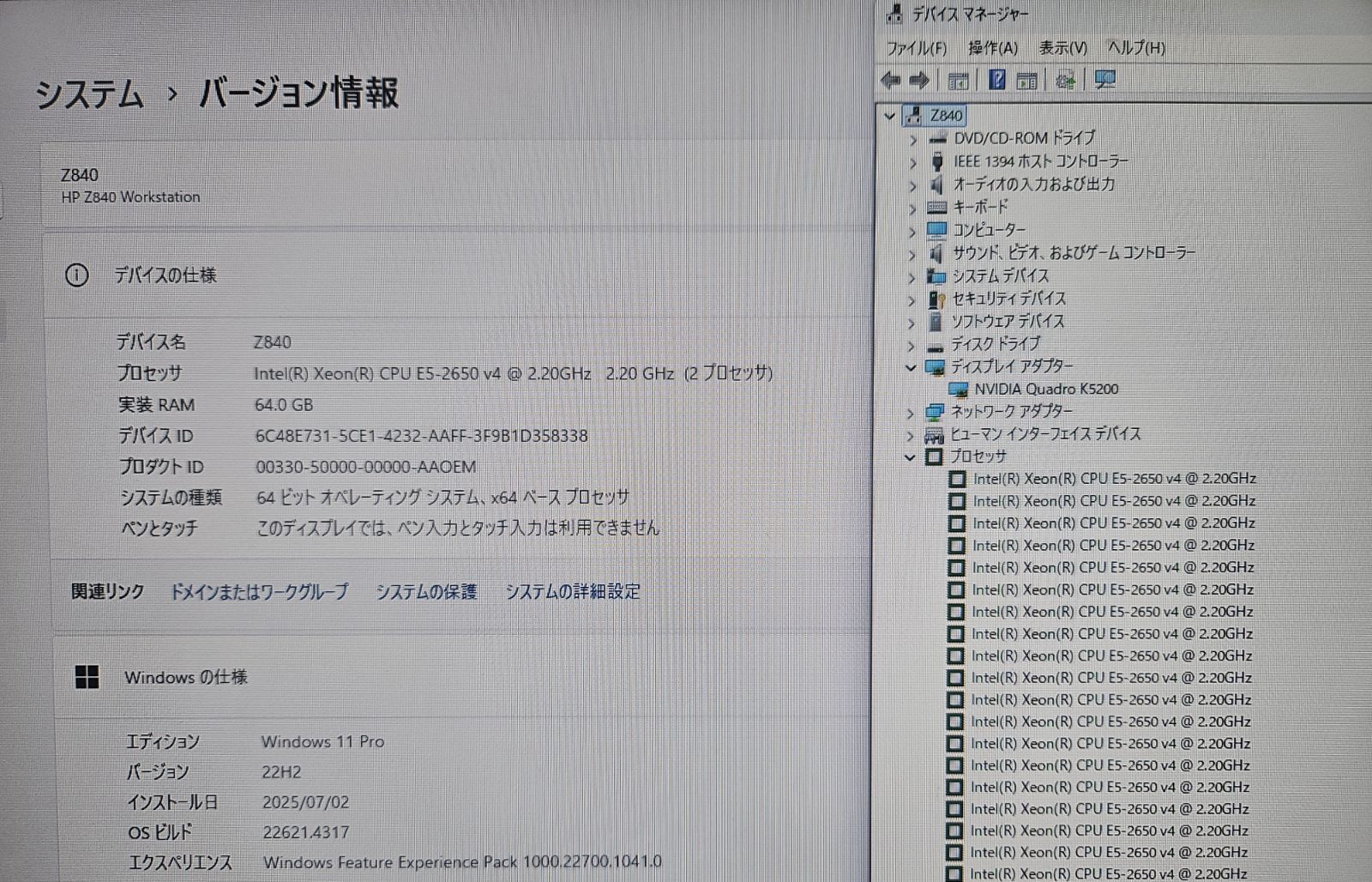Click the install date 2025/07/02
This screenshot has height=882, width=1372.
coord(306,803)
